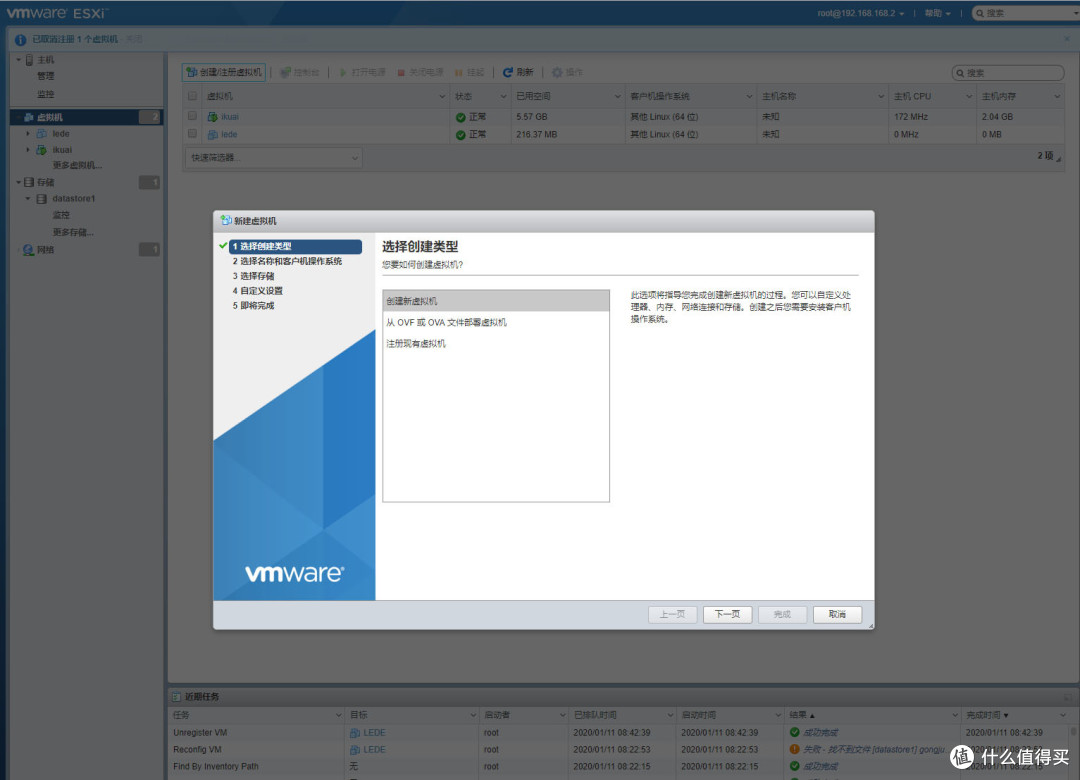This screenshot has height=780, width=1080.
Task: Select the 网络 globe icon in sidebar
Action: (28, 249)
